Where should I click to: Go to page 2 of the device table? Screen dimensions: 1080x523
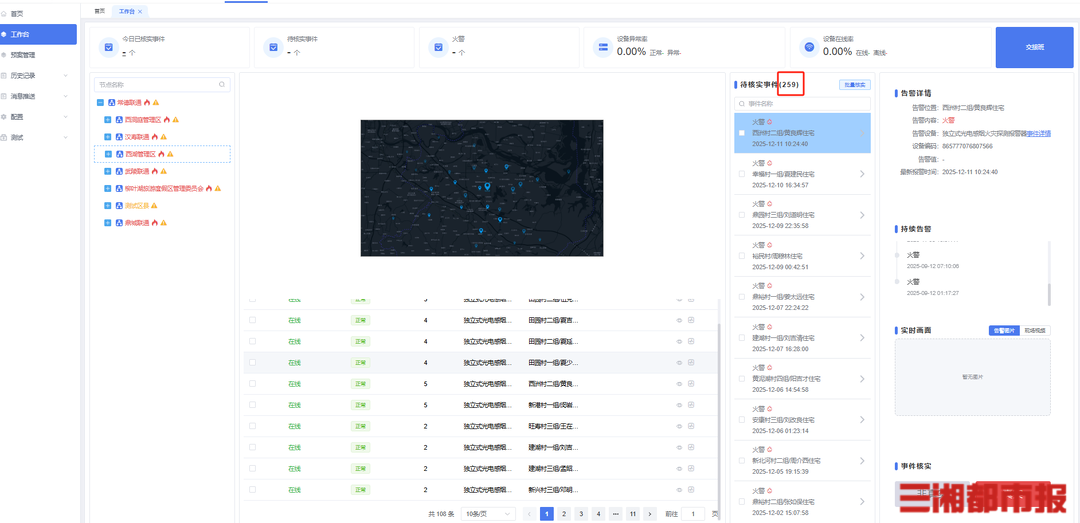click(564, 513)
